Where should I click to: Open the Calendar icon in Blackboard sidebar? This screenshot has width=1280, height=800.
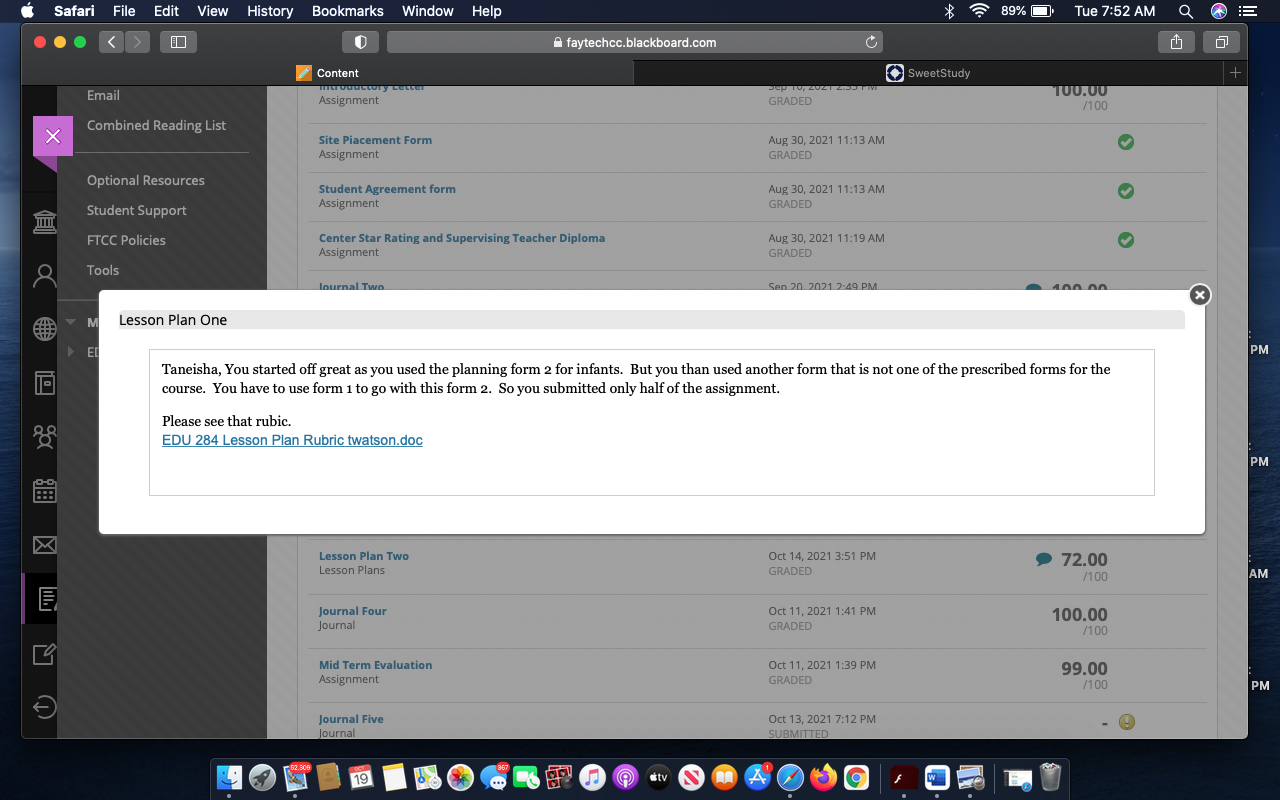tap(45, 491)
